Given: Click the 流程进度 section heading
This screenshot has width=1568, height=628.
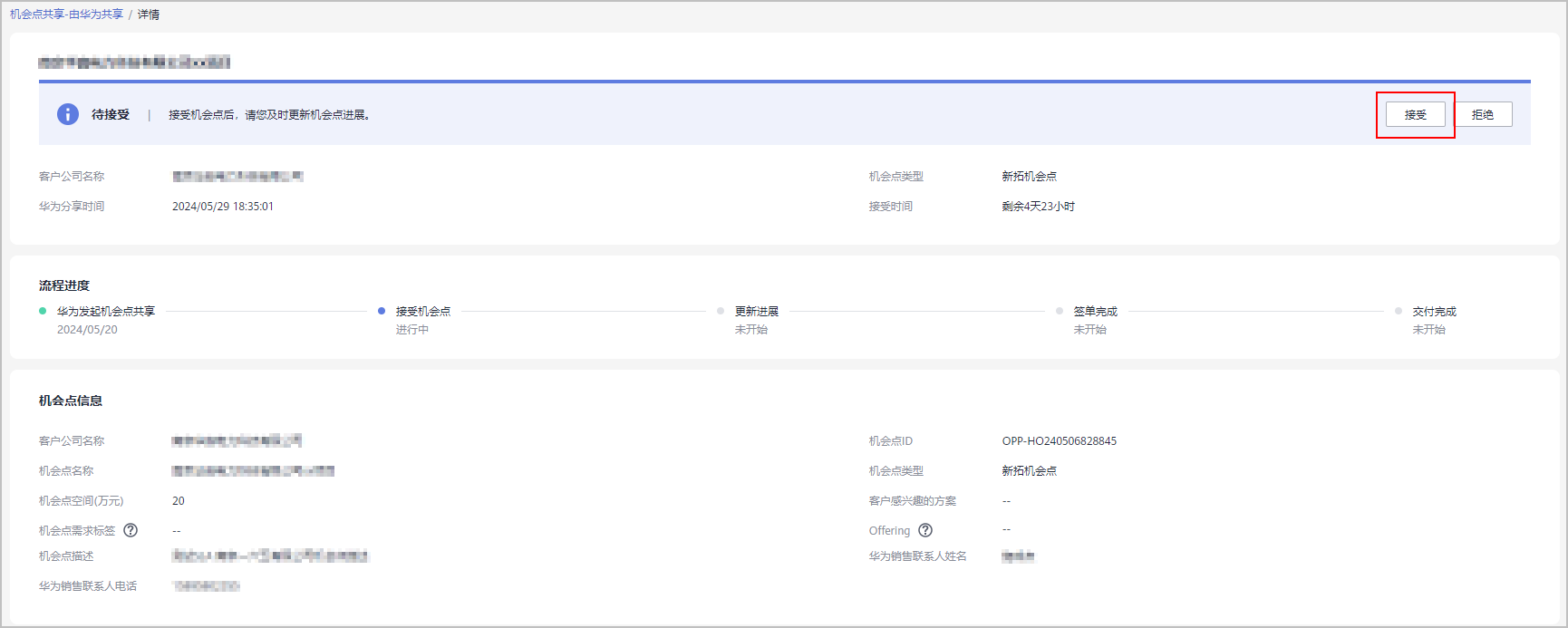Looking at the screenshot, I should (64, 285).
